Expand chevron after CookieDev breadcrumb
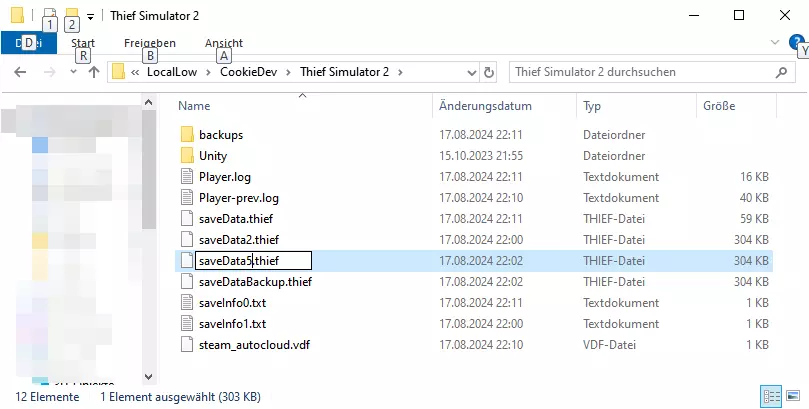The image size is (809, 409). [288, 72]
